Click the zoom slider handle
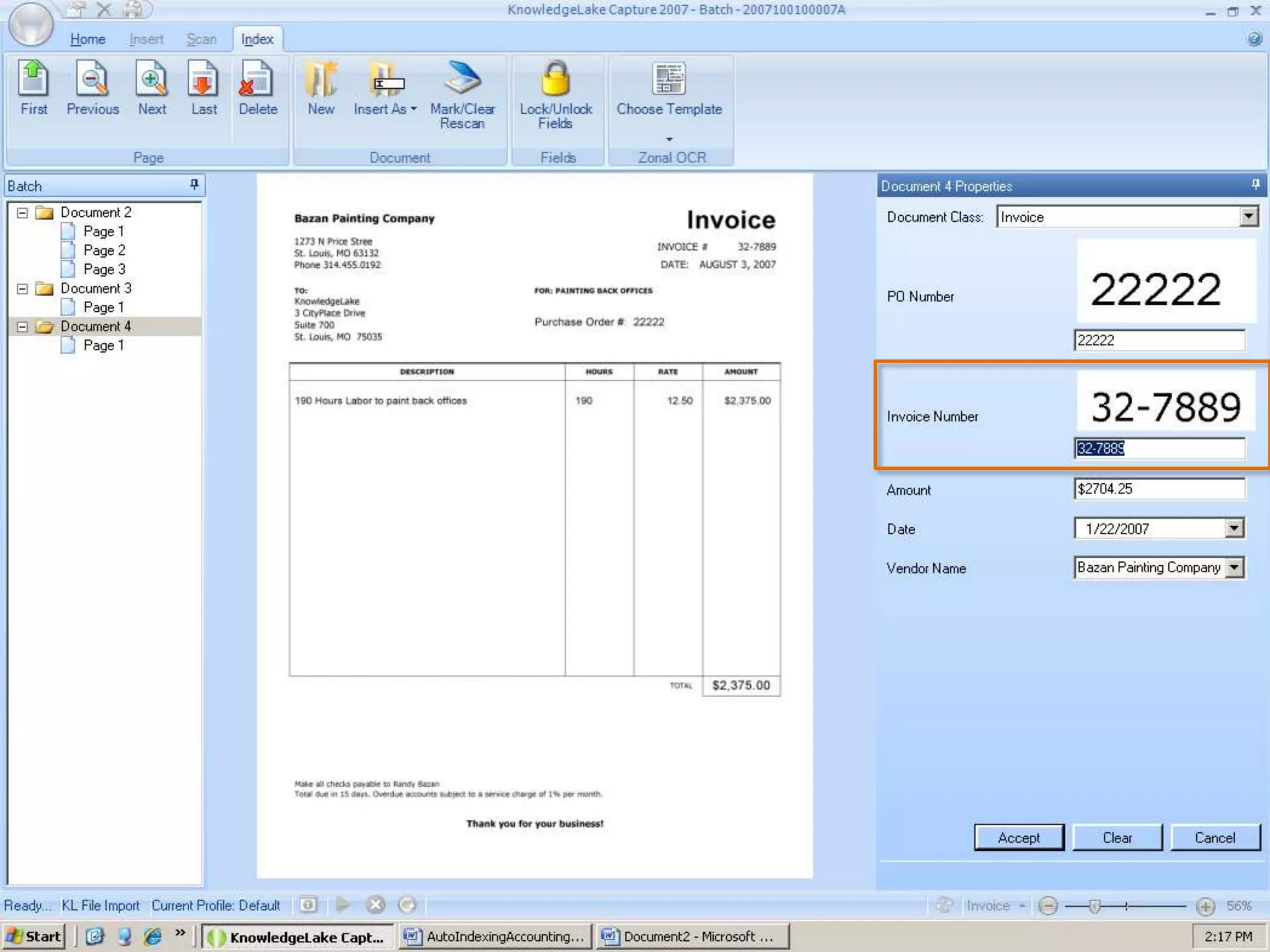The height and width of the screenshot is (952, 1270). (x=1095, y=906)
